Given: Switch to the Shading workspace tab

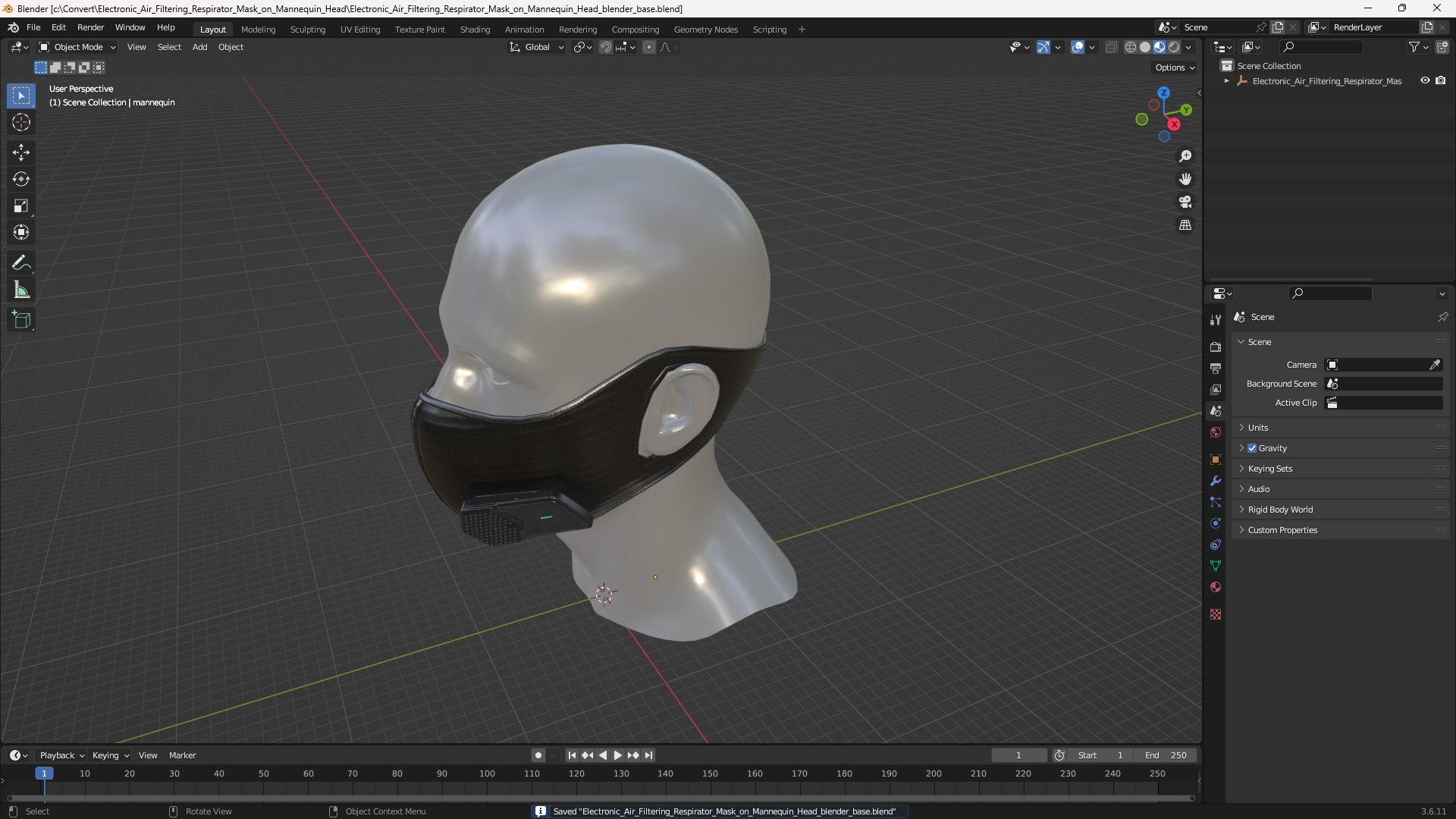Looking at the screenshot, I should point(475,30).
